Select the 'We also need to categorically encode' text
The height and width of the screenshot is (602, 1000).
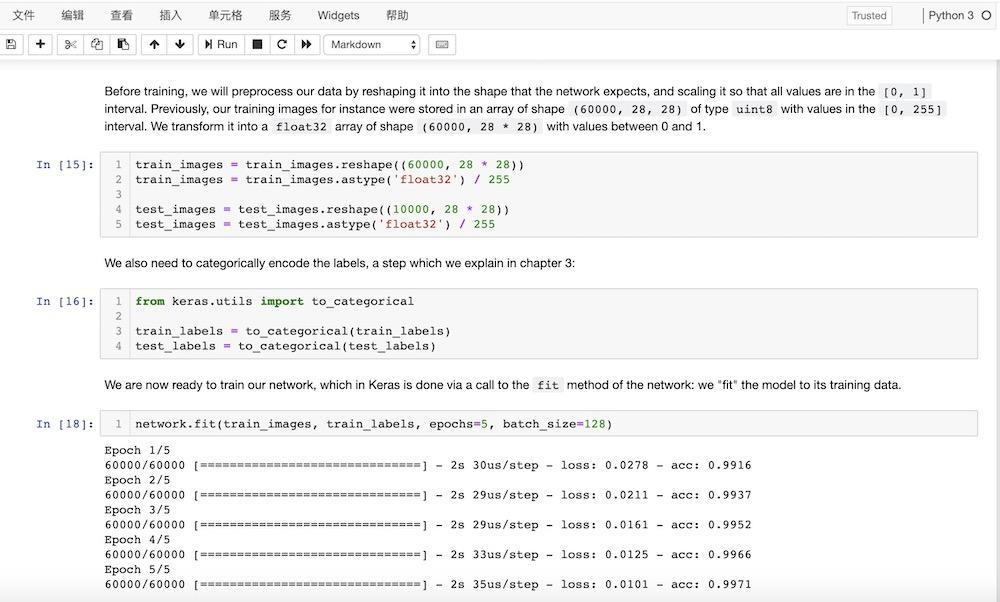[340, 263]
